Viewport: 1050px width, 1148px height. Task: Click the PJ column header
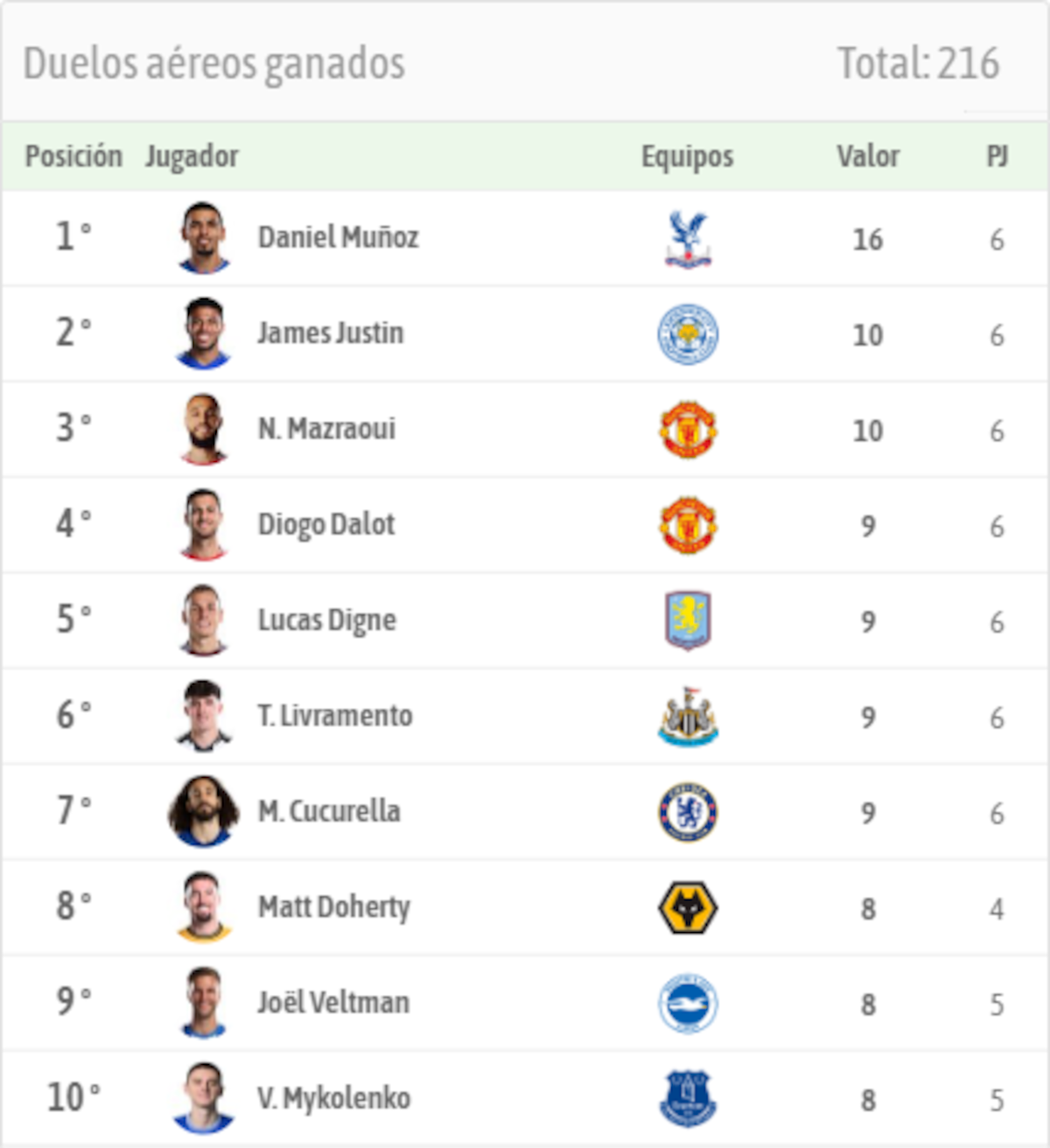pyautogui.click(x=996, y=157)
